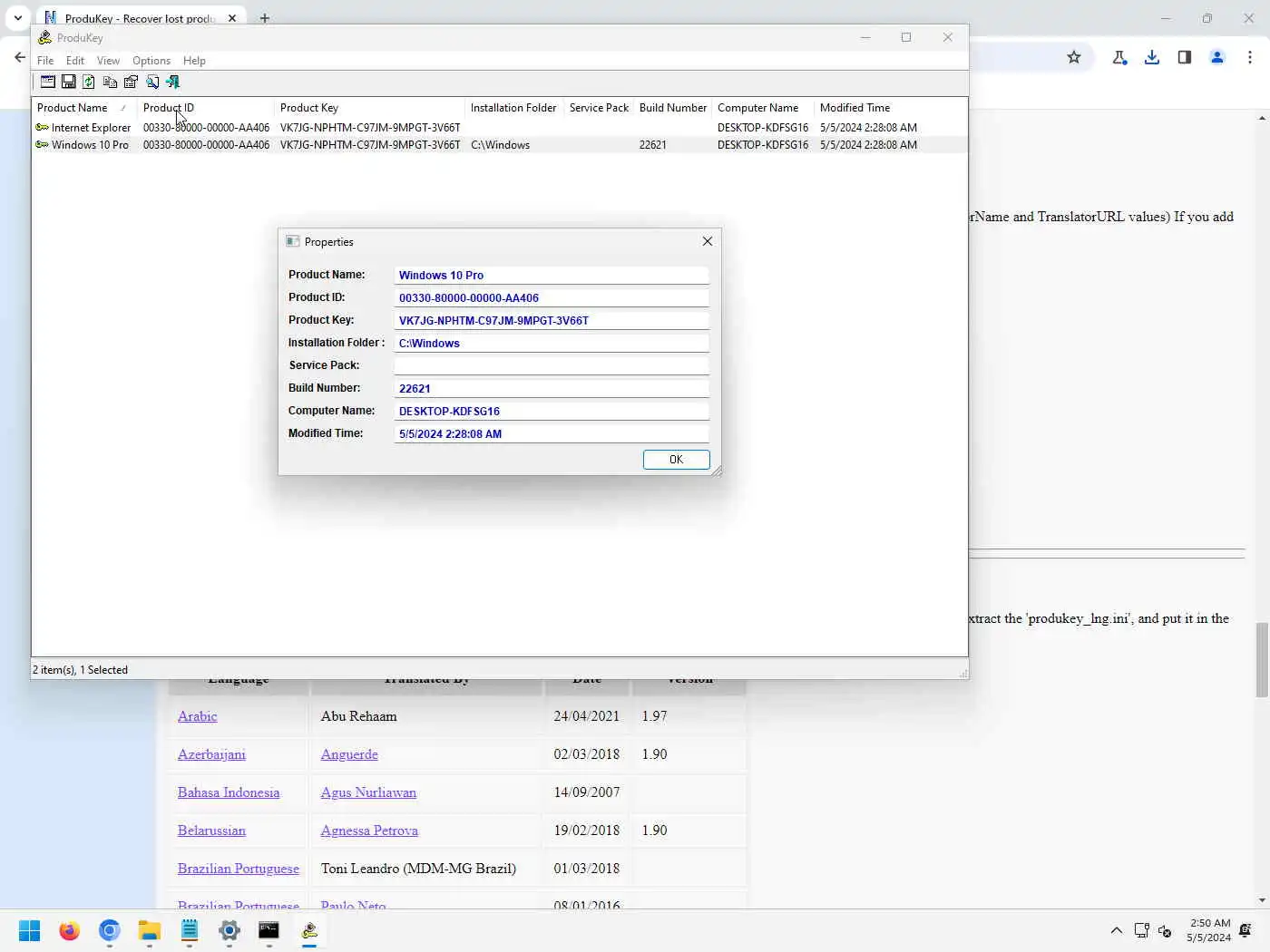1270x952 pixels.
Task: Click the Find magnifier toolbar icon
Action: pos(152,82)
